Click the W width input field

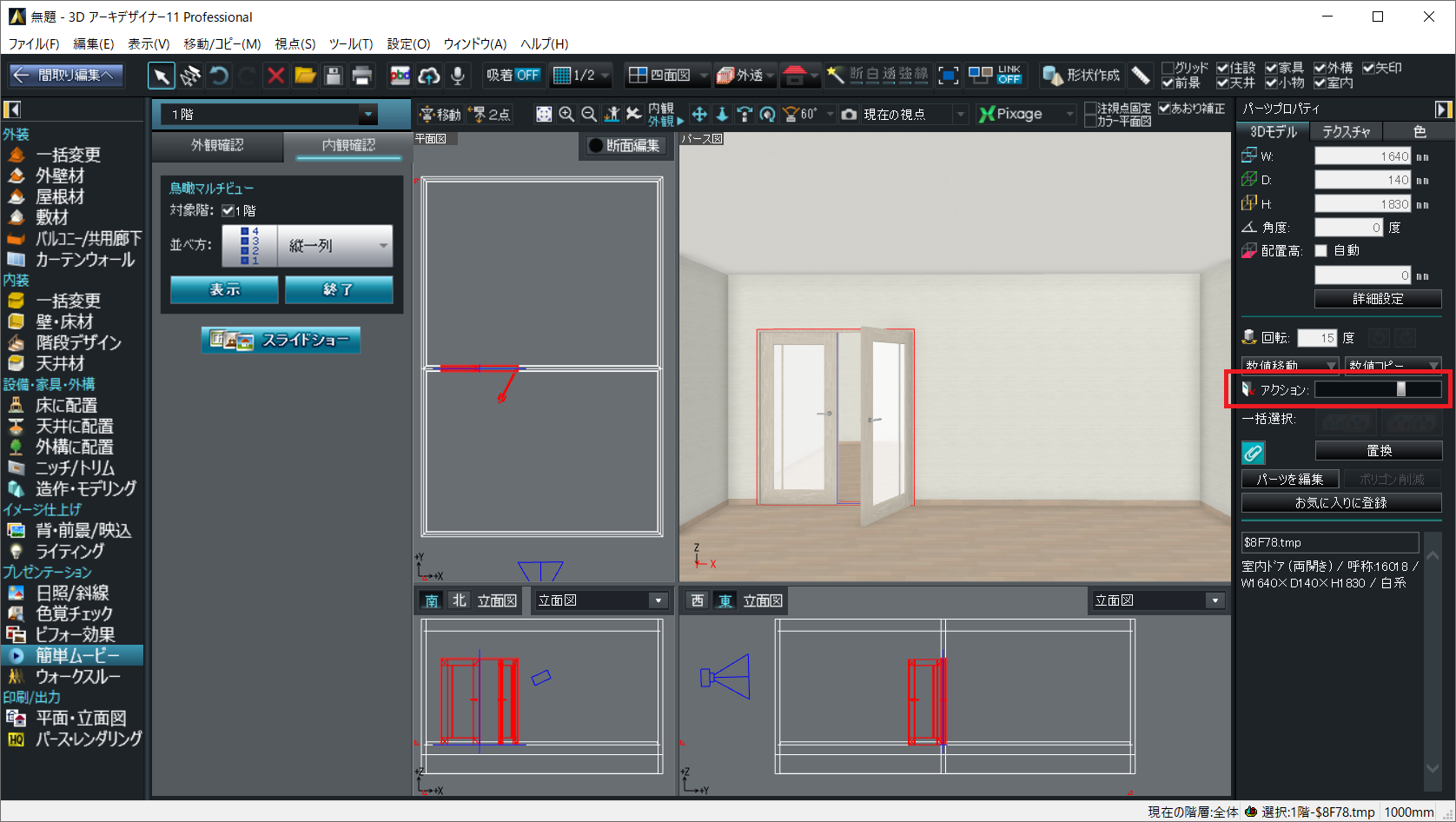pos(1362,156)
